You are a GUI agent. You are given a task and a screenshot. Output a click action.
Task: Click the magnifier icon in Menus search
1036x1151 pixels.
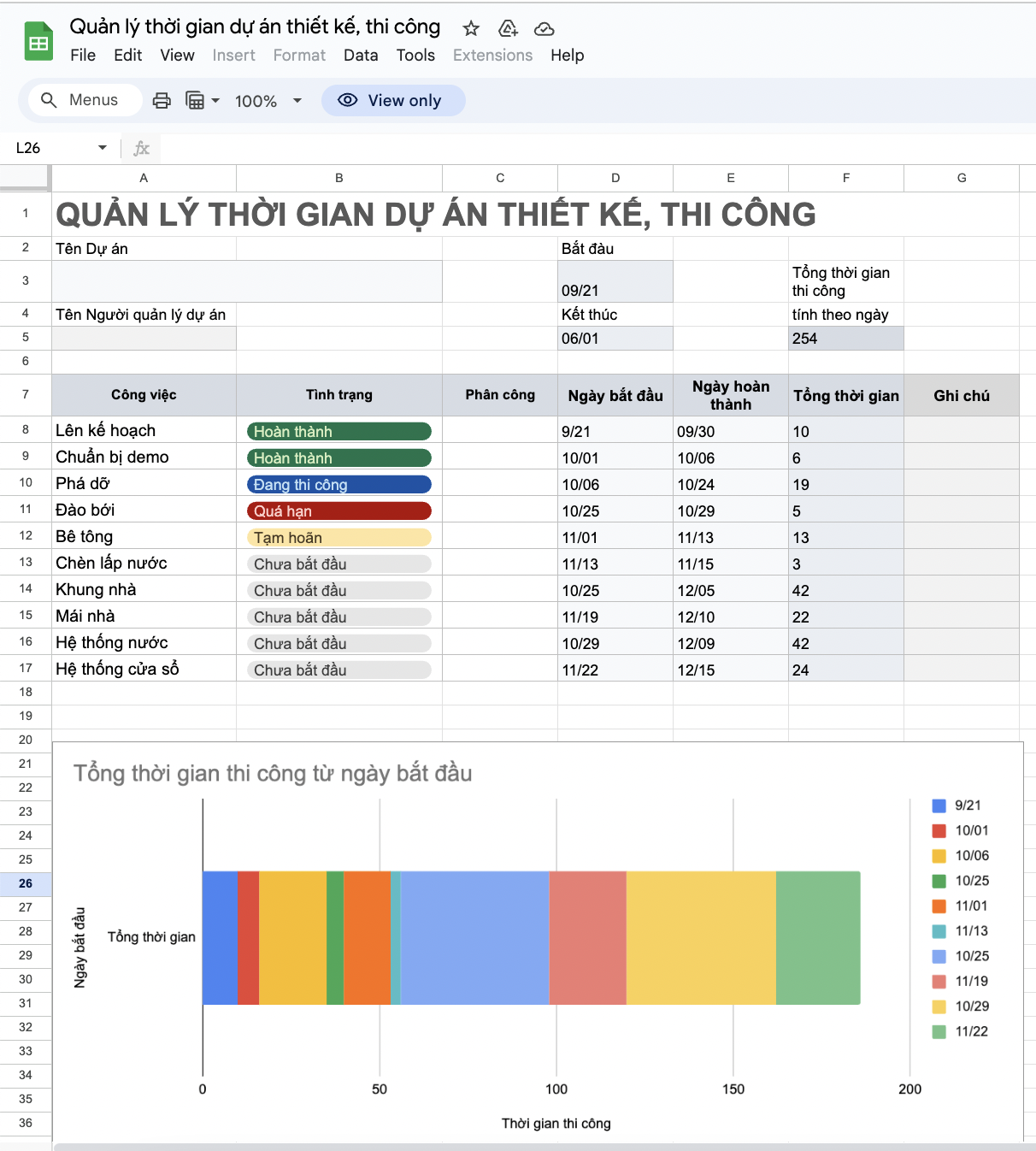[50, 100]
